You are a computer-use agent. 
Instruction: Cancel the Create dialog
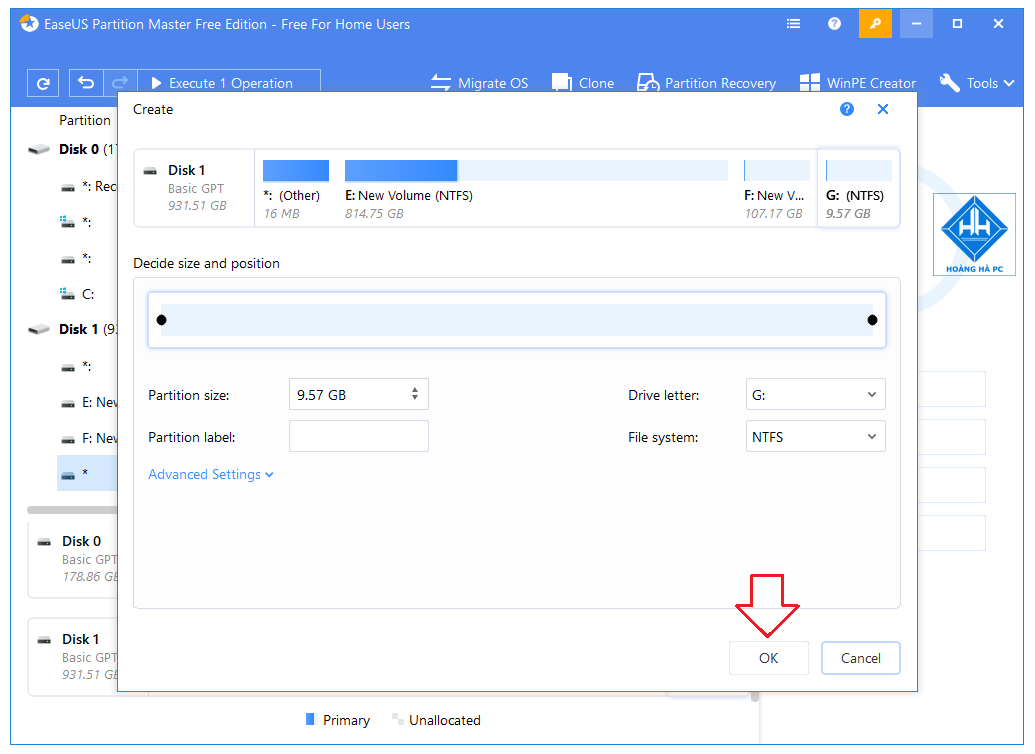pos(860,657)
